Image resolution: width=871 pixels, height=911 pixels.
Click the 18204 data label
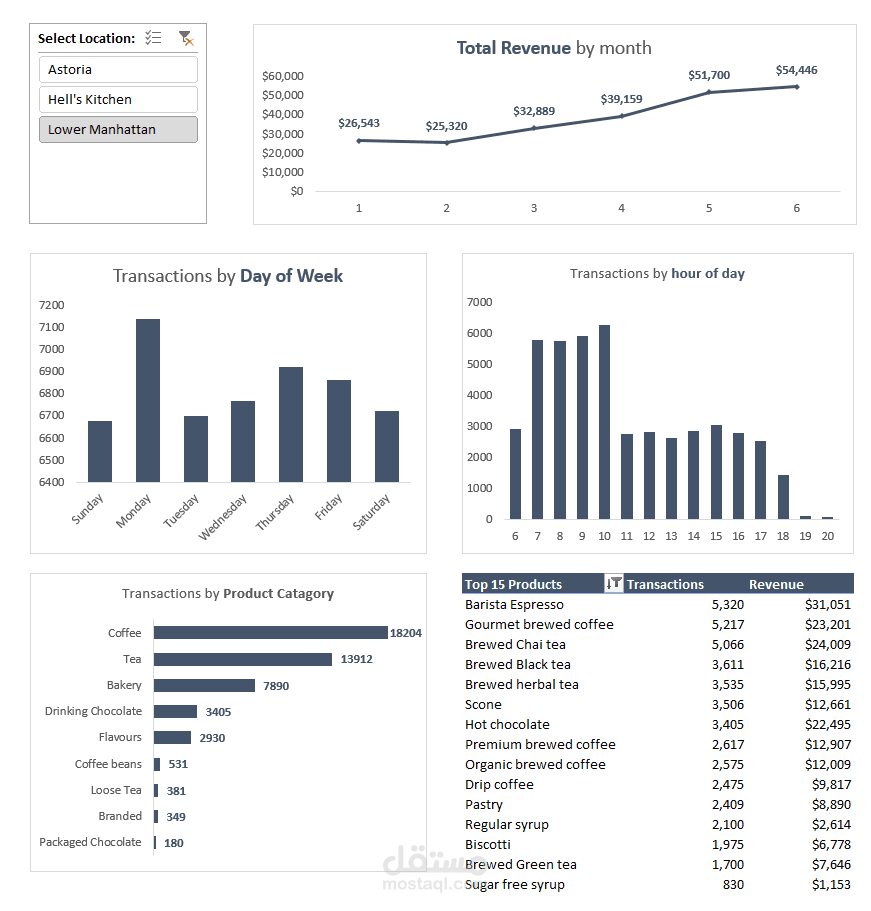[406, 633]
